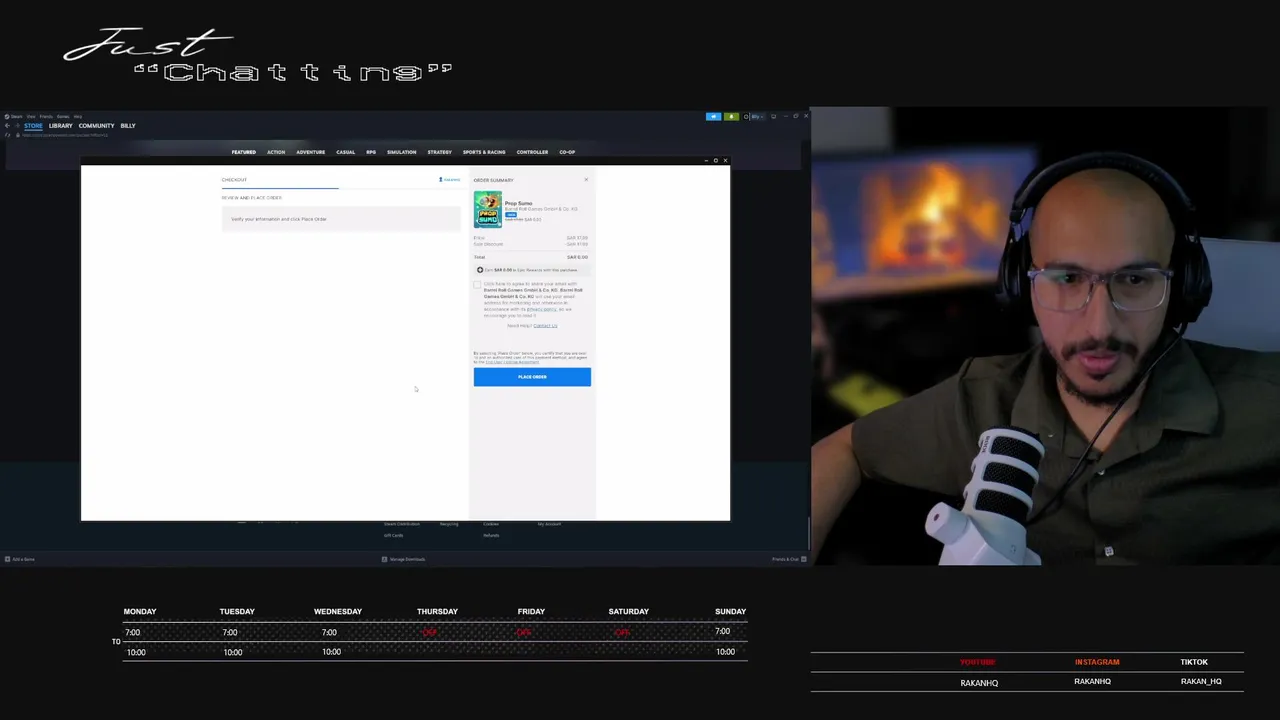Click the Epic Rewards coin icon
1280x720 pixels.
click(480, 270)
